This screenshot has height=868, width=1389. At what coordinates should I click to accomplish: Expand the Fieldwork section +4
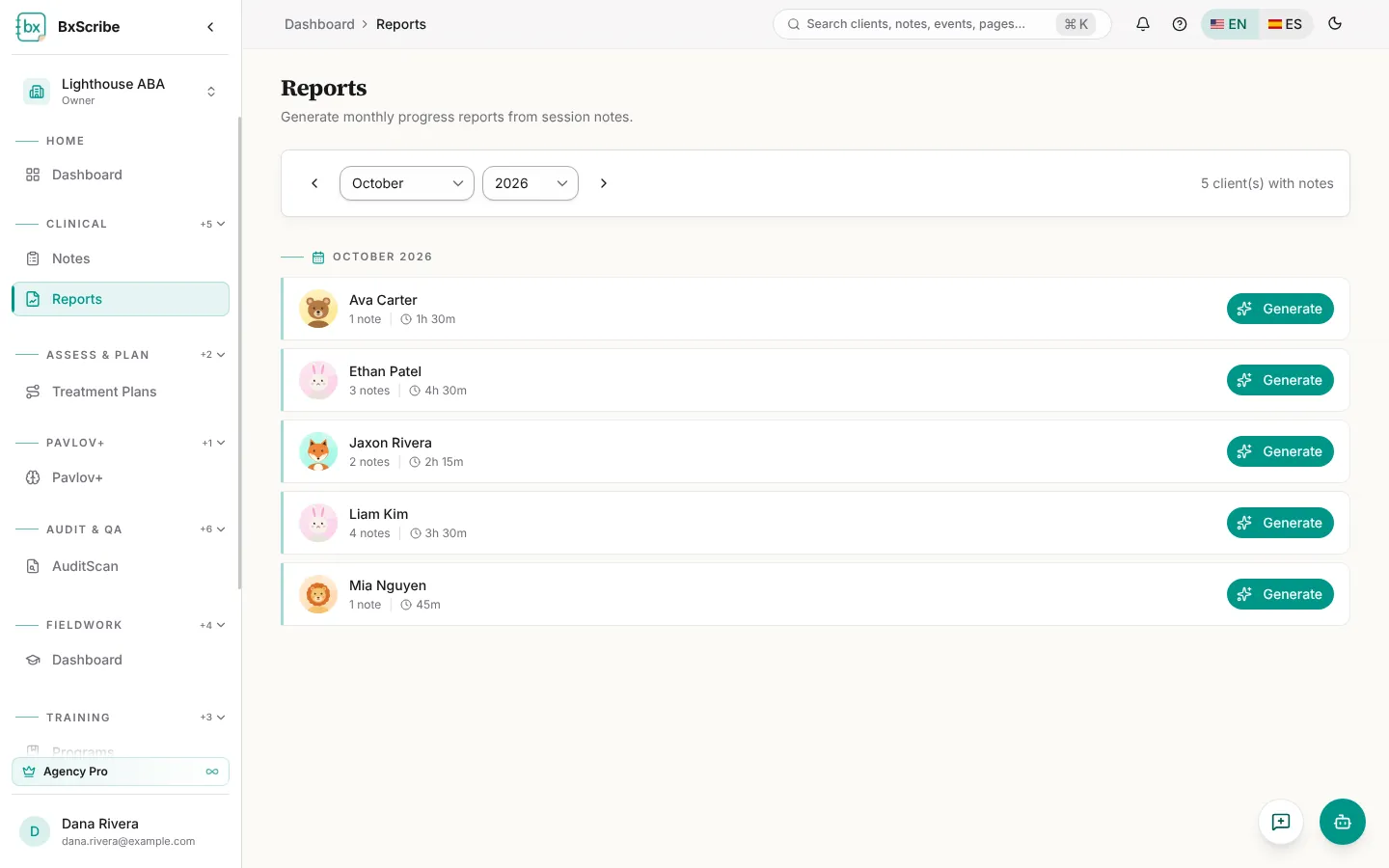[x=213, y=625]
